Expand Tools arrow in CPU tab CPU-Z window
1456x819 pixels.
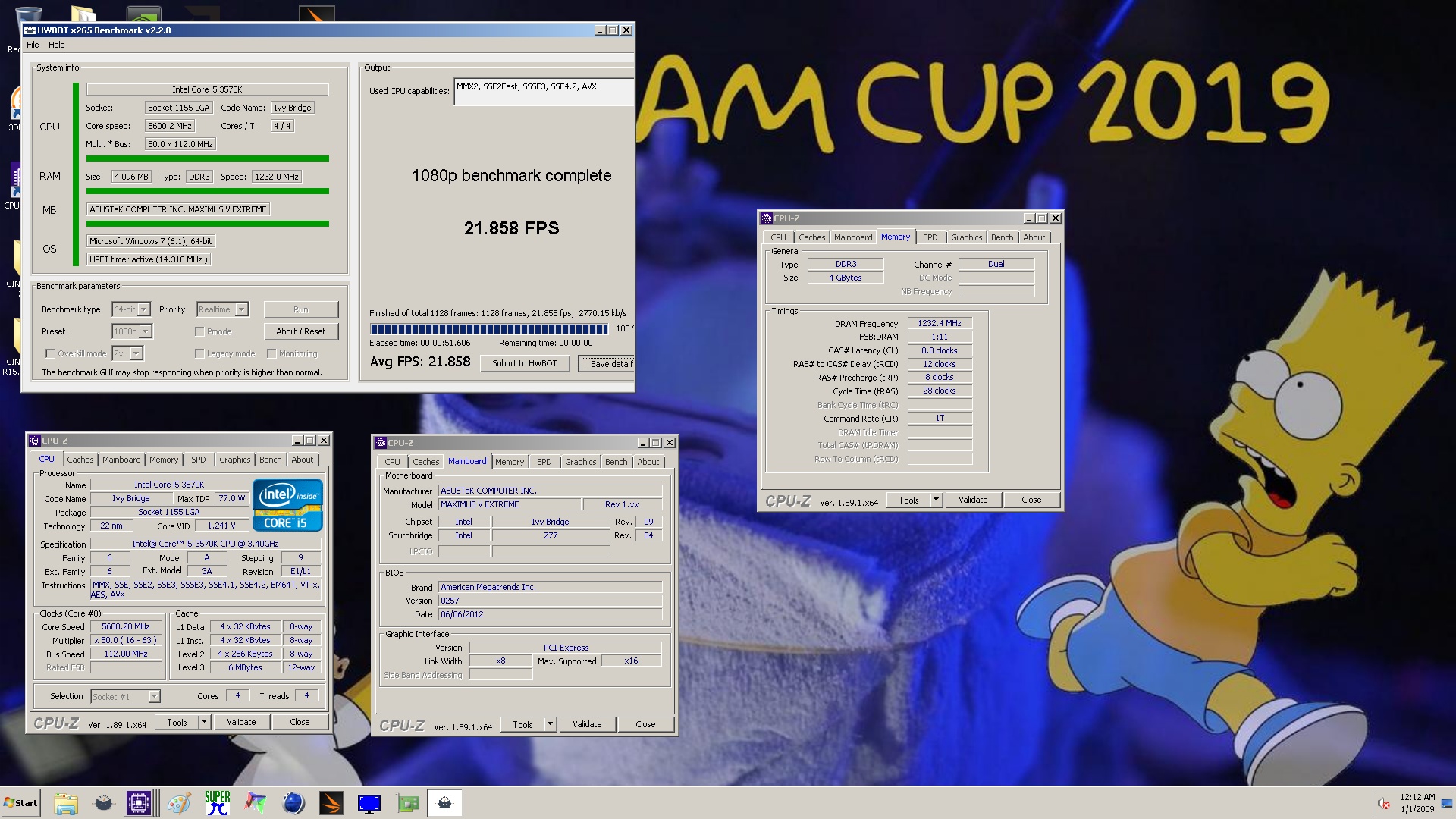[204, 723]
